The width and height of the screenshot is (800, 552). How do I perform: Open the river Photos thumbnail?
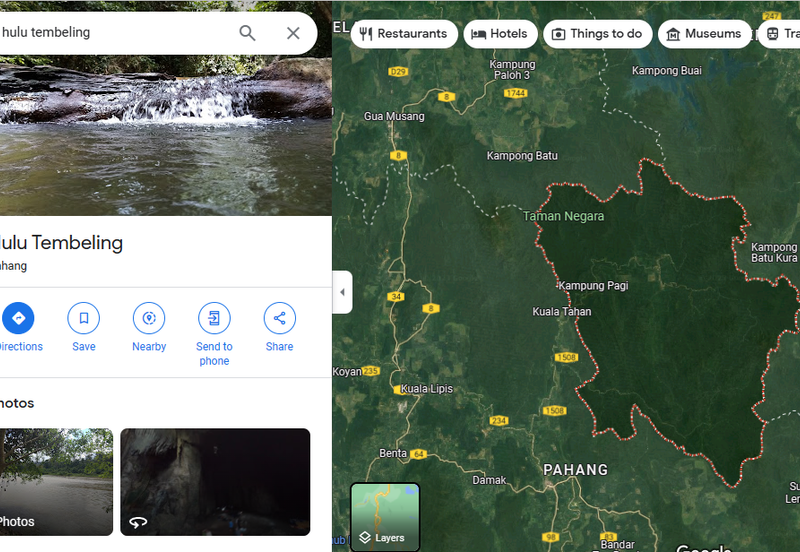pyautogui.click(x=56, y=482)
